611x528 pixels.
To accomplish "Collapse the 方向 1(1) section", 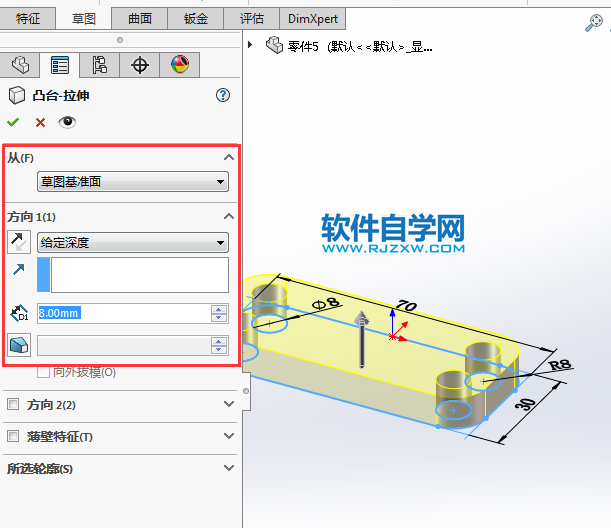I will click(x=229, y=216).
